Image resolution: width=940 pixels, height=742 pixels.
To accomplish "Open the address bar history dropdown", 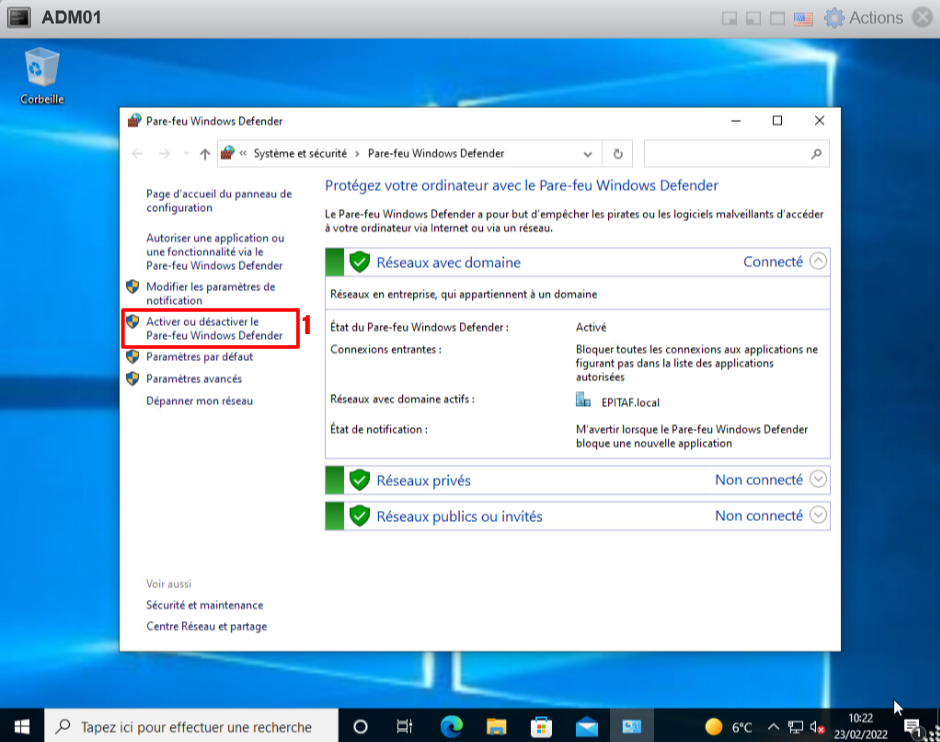I will [x=588, y=154].
